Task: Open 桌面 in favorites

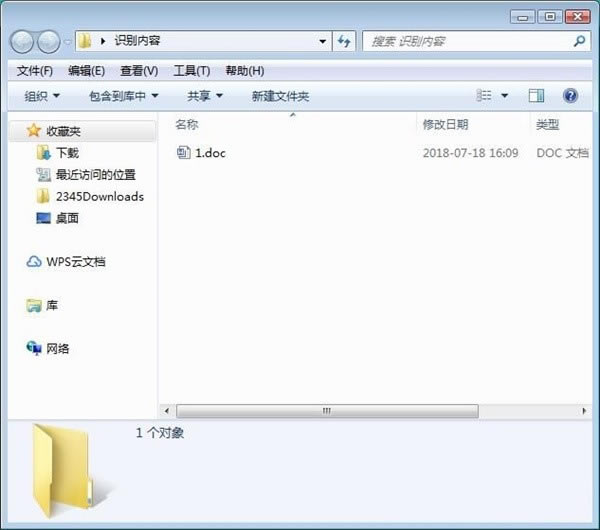Action: tap(67, 219)
